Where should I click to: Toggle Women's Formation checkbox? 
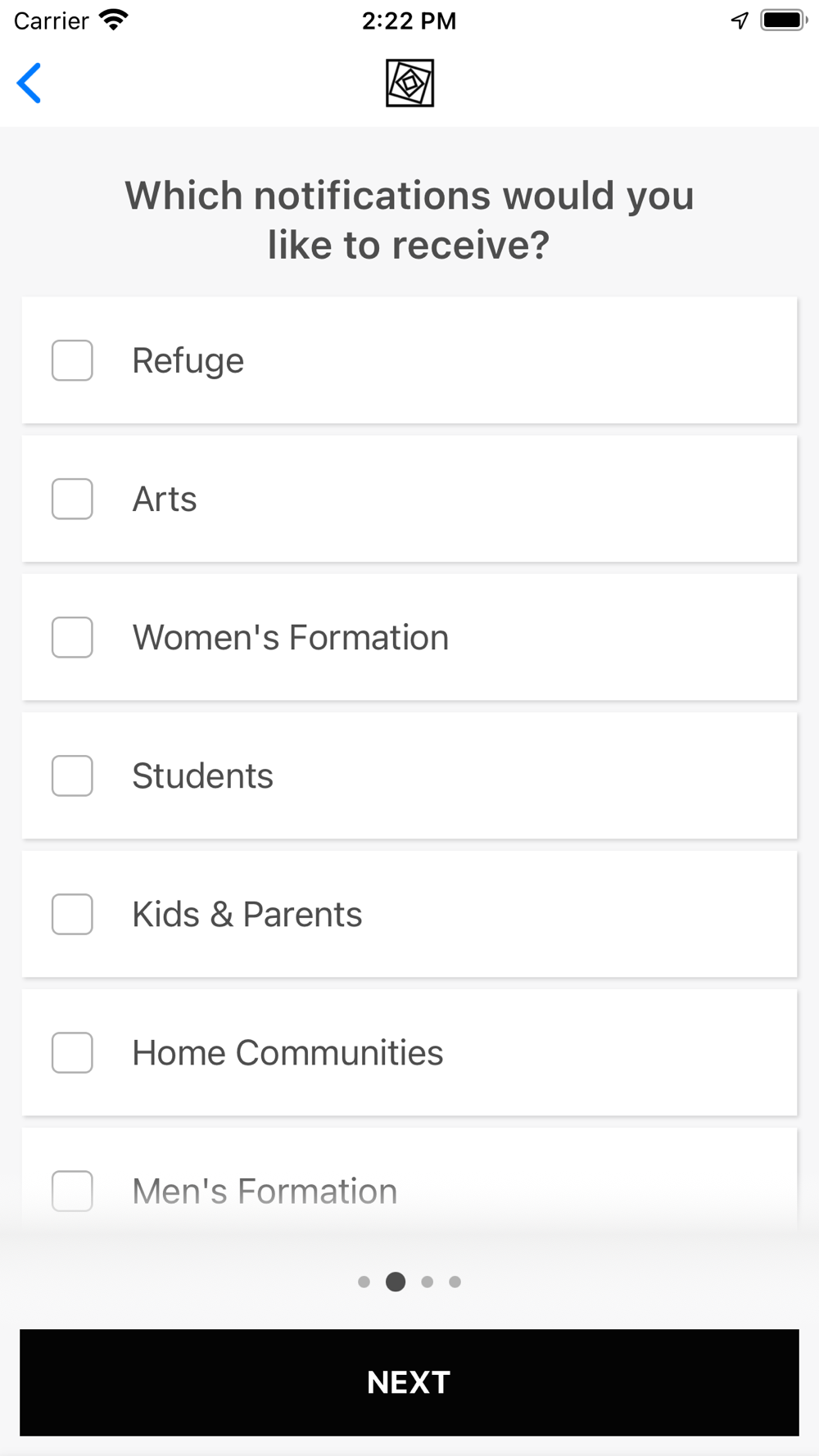(x=72, y=637)
